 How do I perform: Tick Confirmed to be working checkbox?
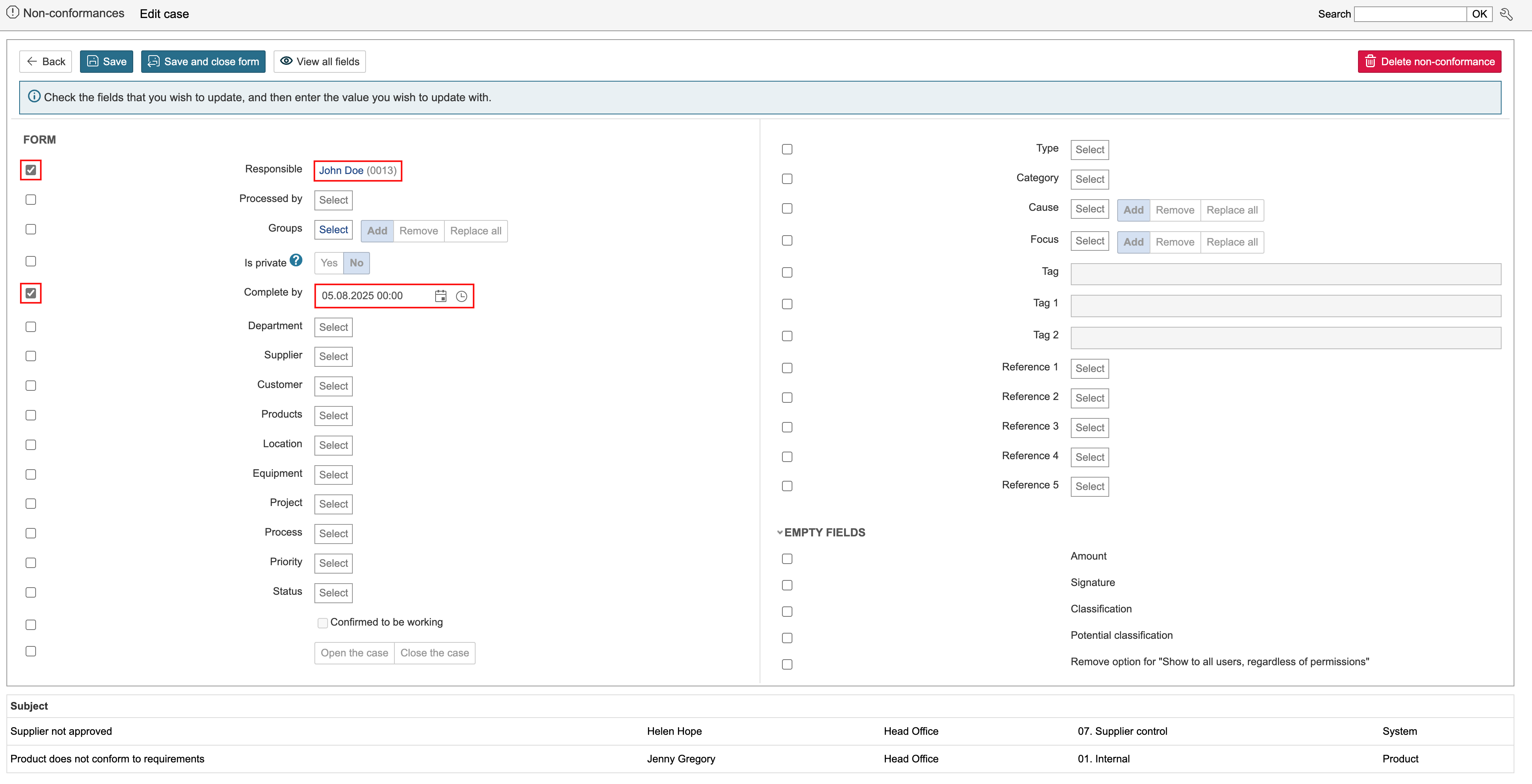pyautogui.click(x=322, y=623)
